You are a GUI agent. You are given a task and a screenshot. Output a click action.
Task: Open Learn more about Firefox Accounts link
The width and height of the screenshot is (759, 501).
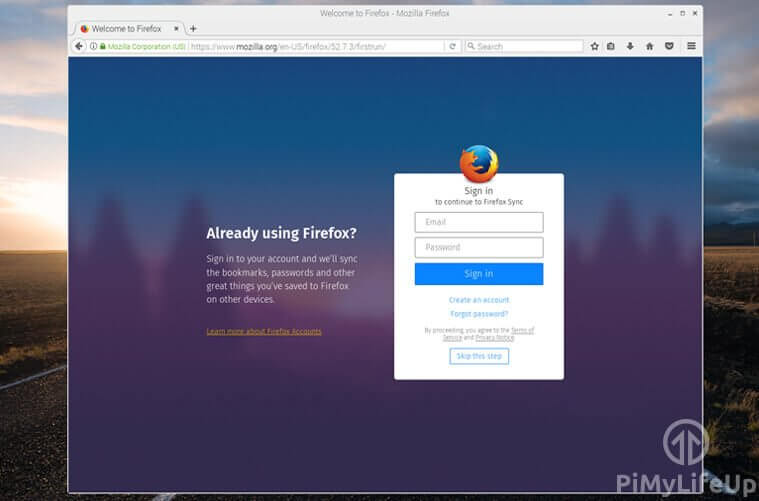pos(264,332)
